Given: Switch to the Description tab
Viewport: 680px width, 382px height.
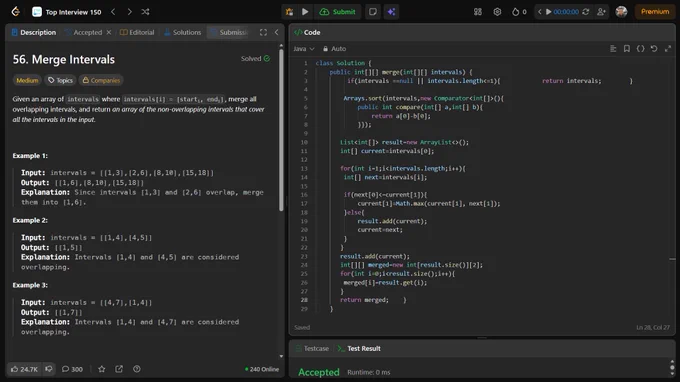Looking at the screenshot, I should tap(34, 32).
